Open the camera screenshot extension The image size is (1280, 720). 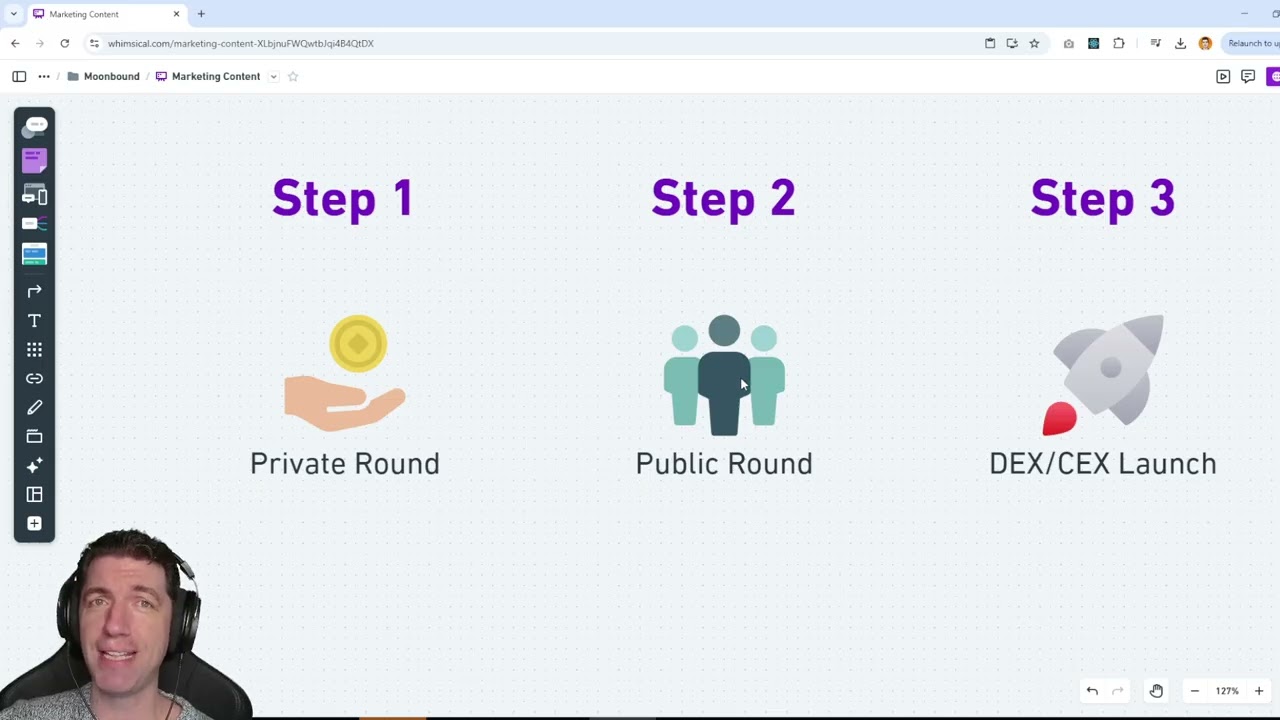[1069, 43]
